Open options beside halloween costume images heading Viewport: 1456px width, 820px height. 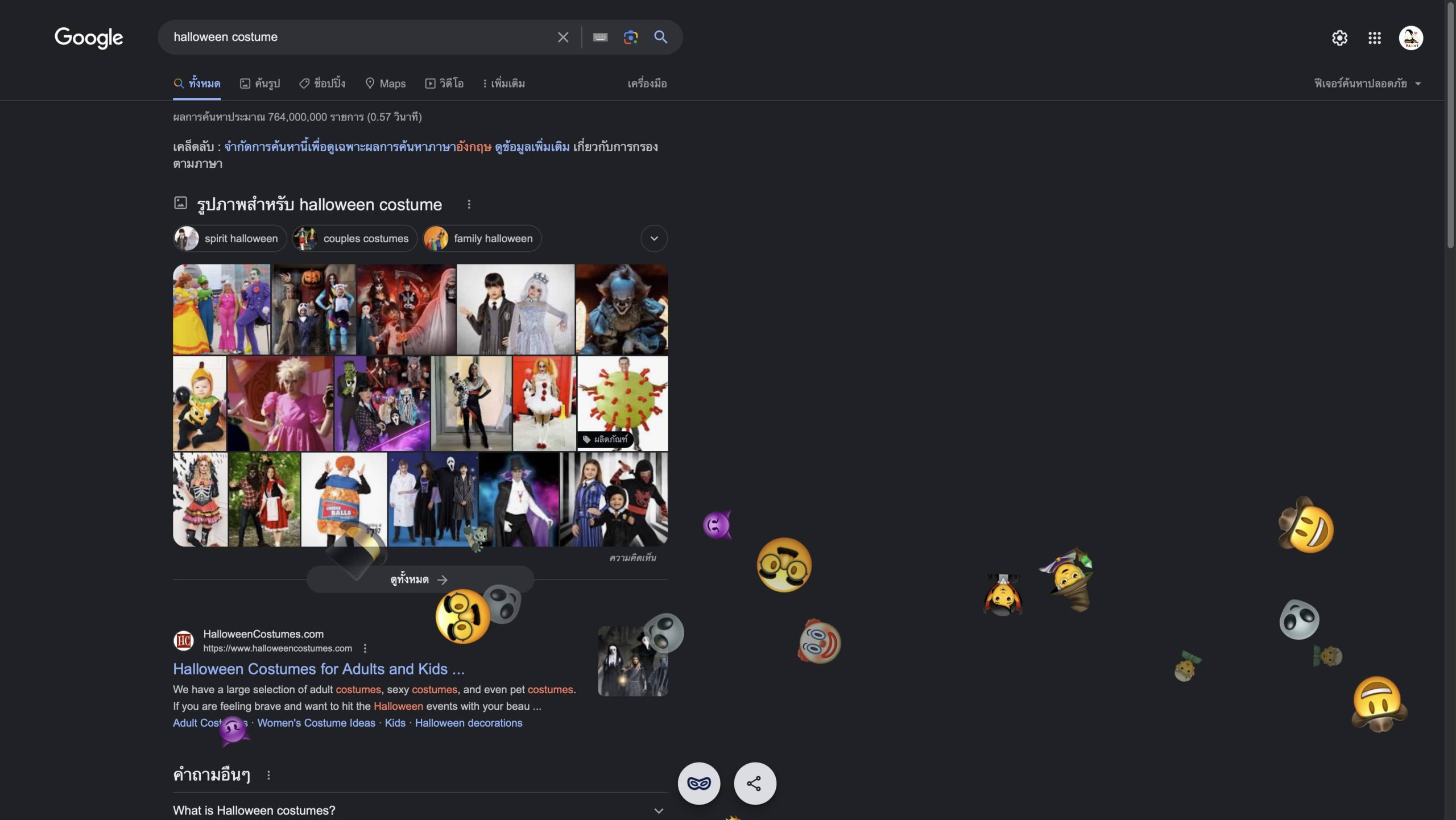coord(469,204)
